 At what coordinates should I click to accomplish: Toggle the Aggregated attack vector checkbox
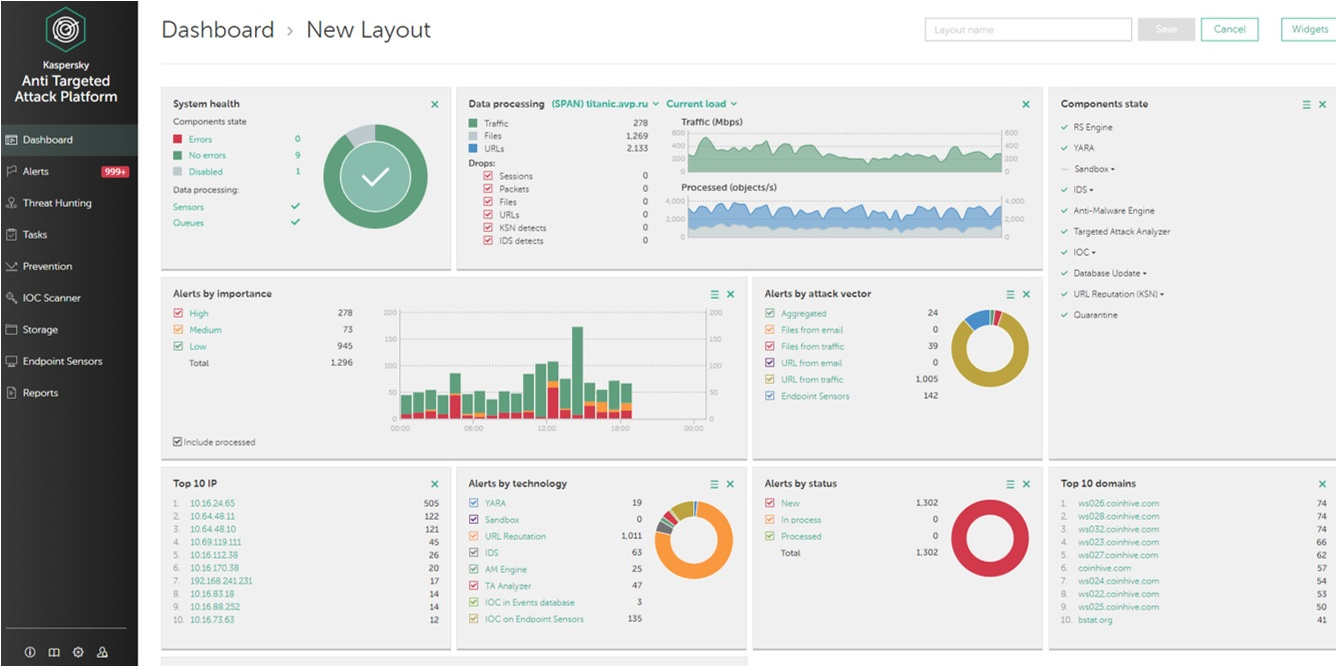(770, 313)
